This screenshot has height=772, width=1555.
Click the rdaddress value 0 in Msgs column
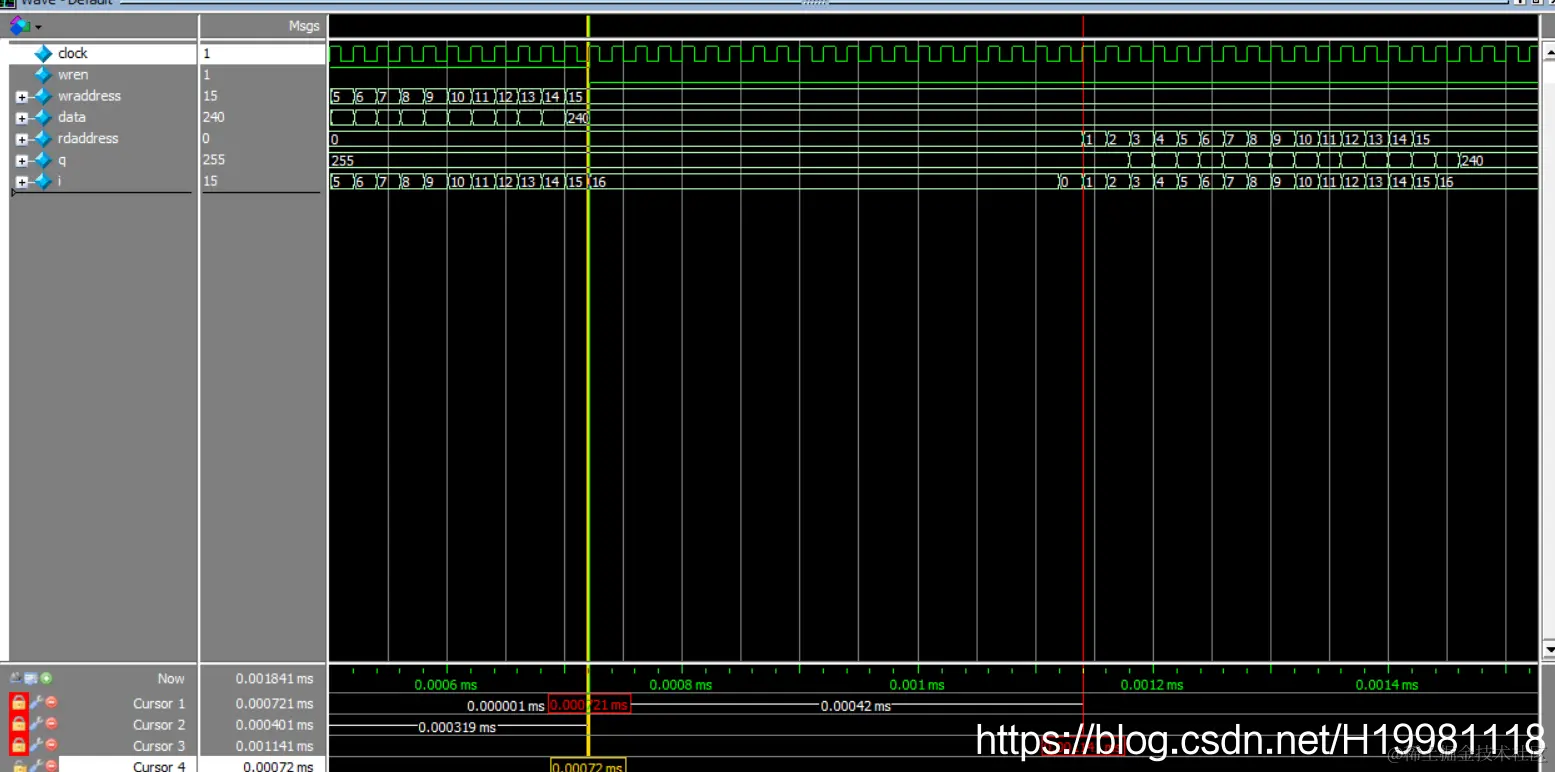(206, 139)
